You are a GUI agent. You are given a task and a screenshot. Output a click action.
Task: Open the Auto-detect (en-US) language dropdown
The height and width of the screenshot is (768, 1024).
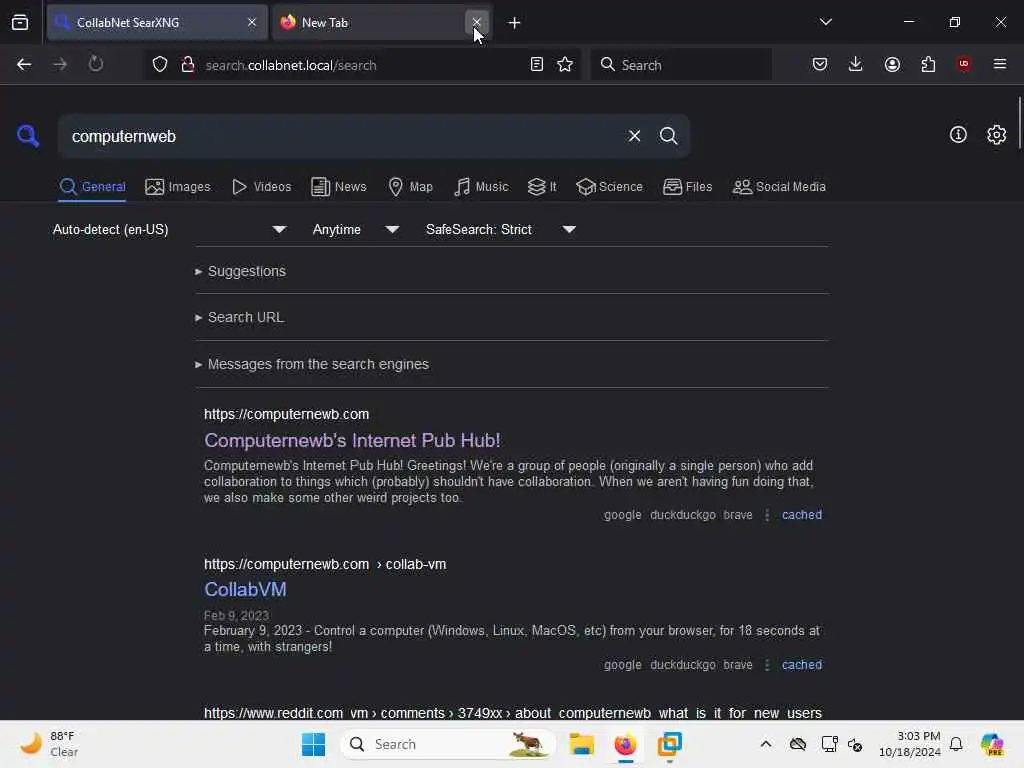169,230
